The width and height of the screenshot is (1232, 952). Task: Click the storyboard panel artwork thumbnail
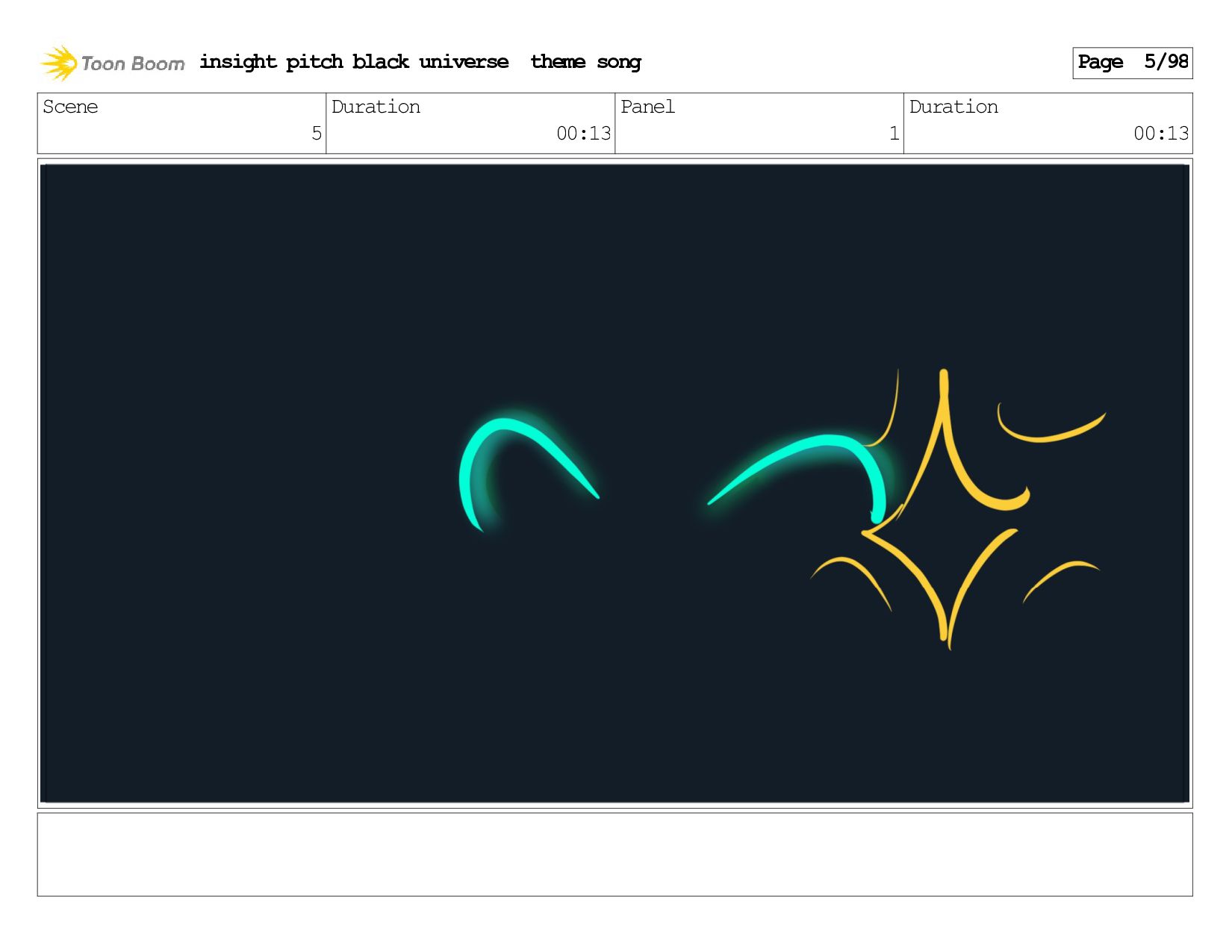tap(615, 483)
